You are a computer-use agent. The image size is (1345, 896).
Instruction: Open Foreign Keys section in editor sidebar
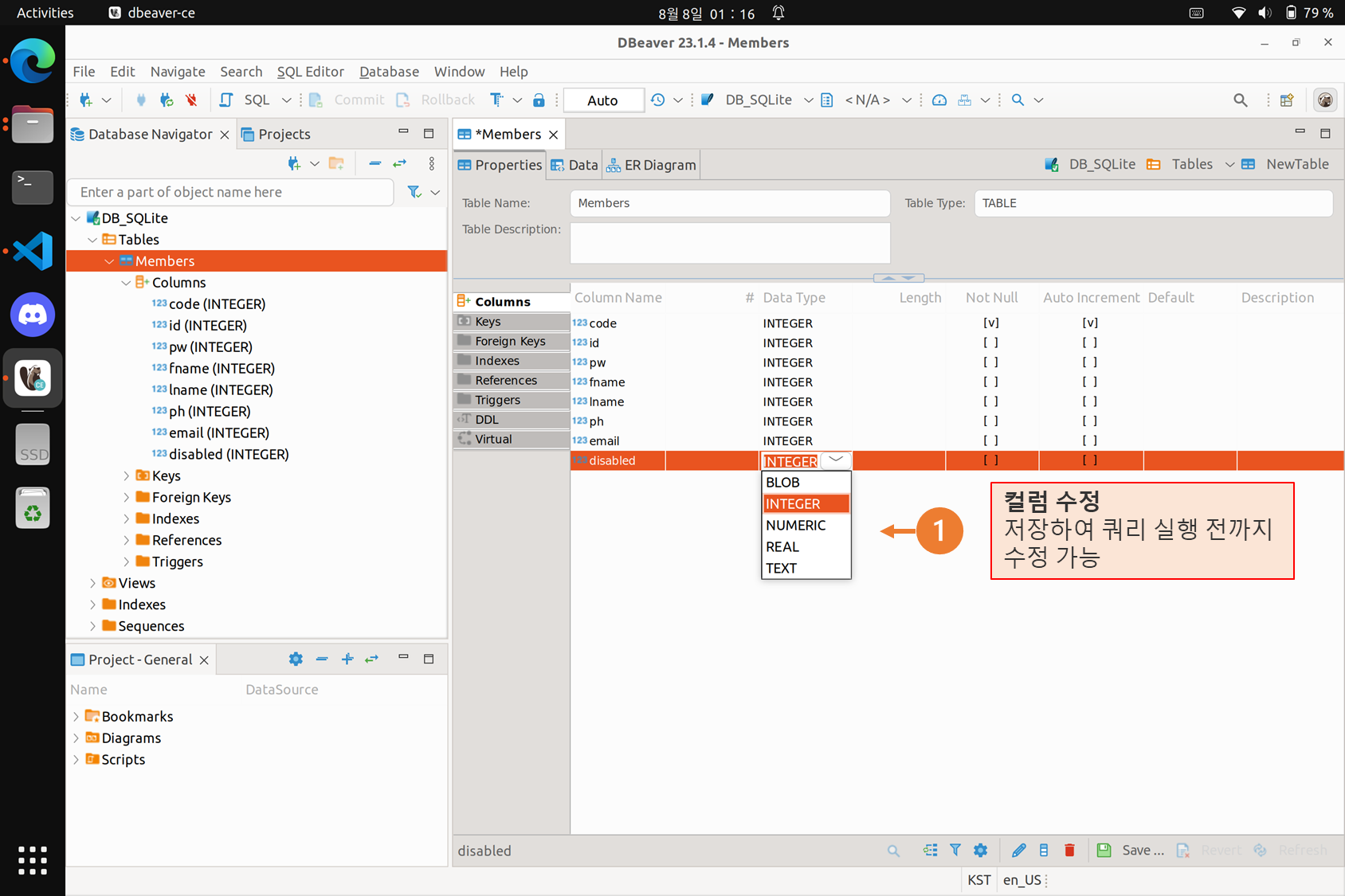tap(511, 341)
